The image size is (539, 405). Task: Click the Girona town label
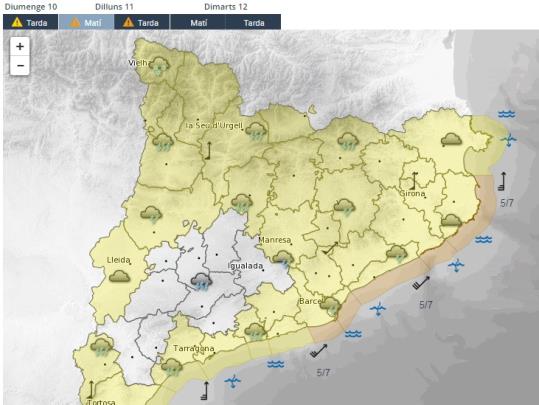pyautogui.click(x=412, y=194)
